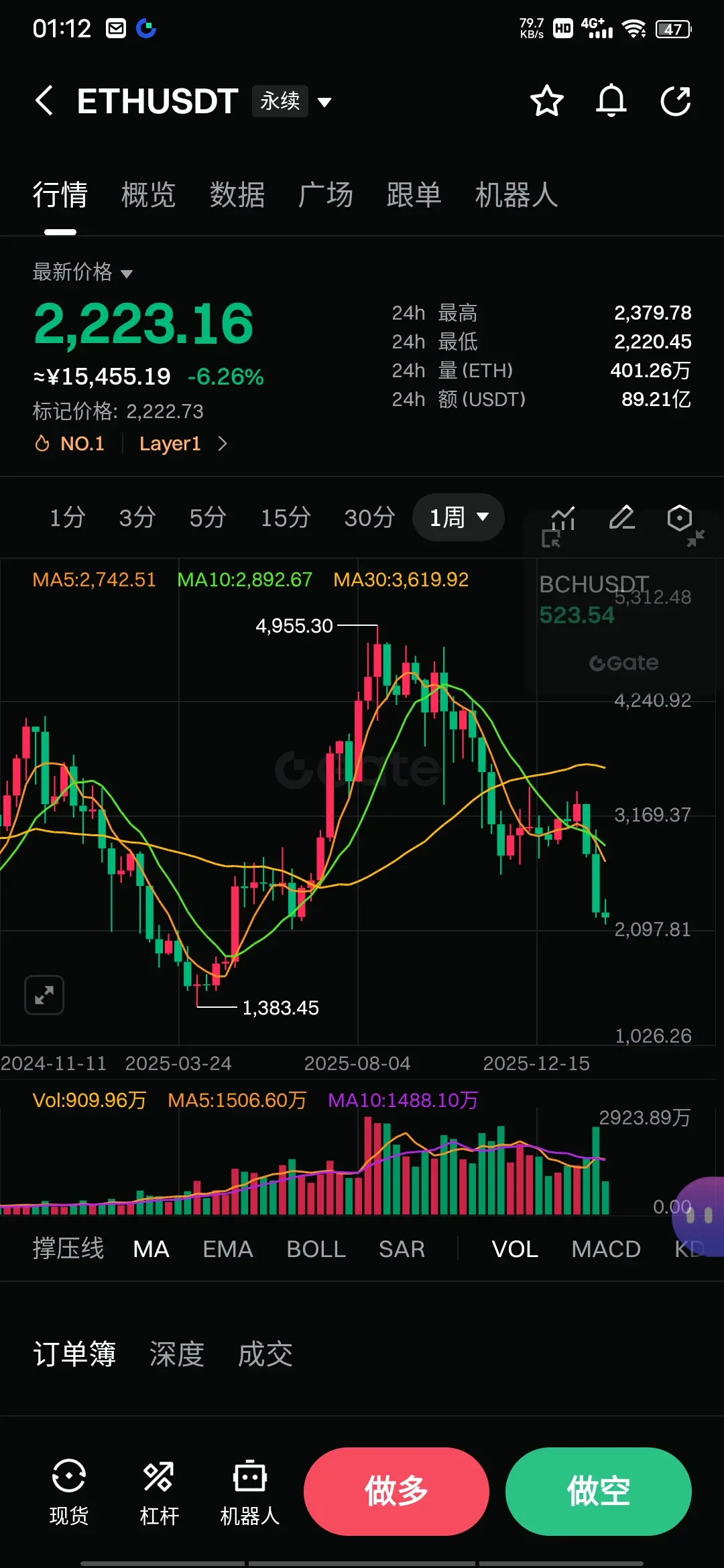Switch to 机器人 tab at top

tap(516, 195)
